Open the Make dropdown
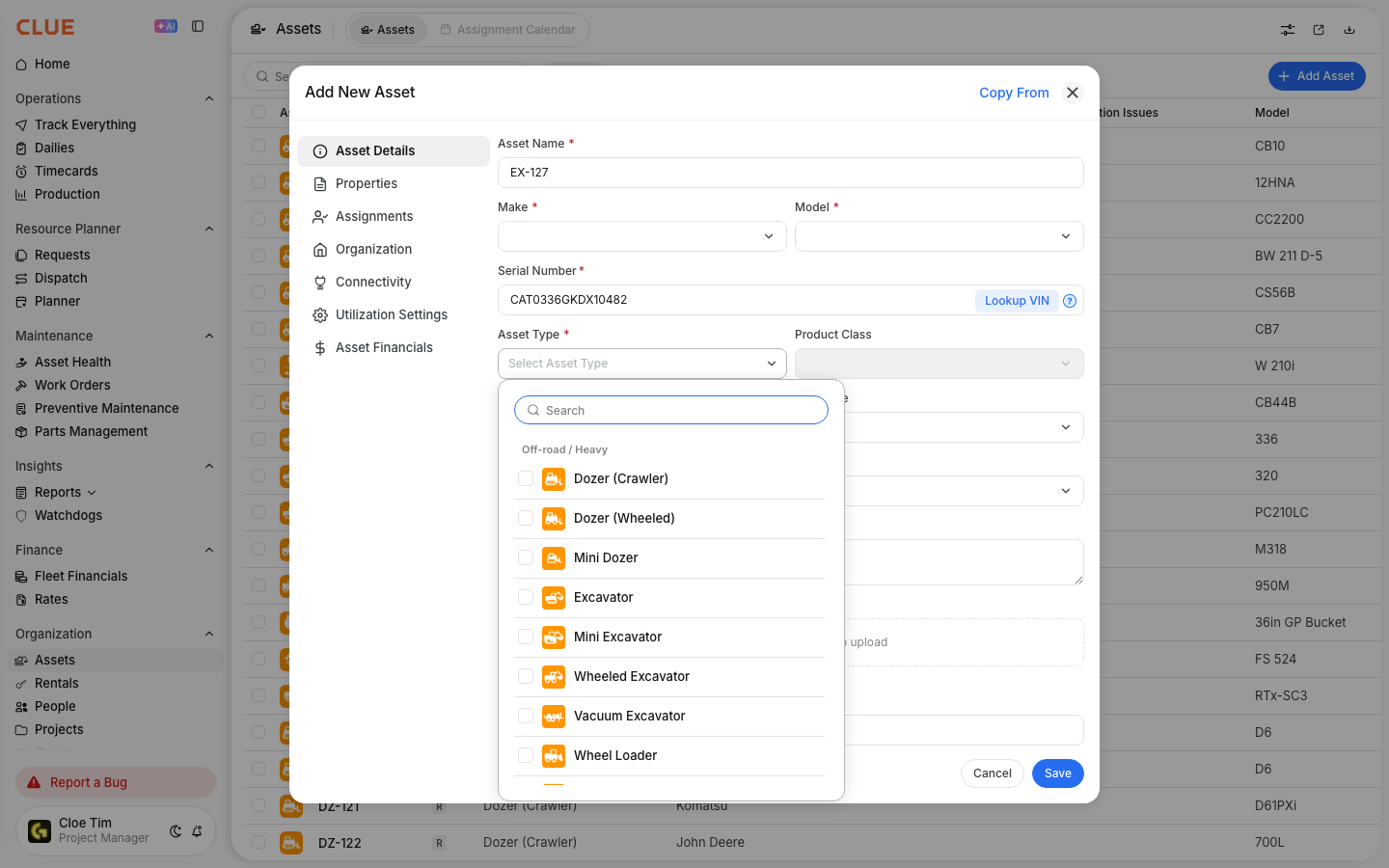The image size is (1389, 868). (x=642, y=236)
